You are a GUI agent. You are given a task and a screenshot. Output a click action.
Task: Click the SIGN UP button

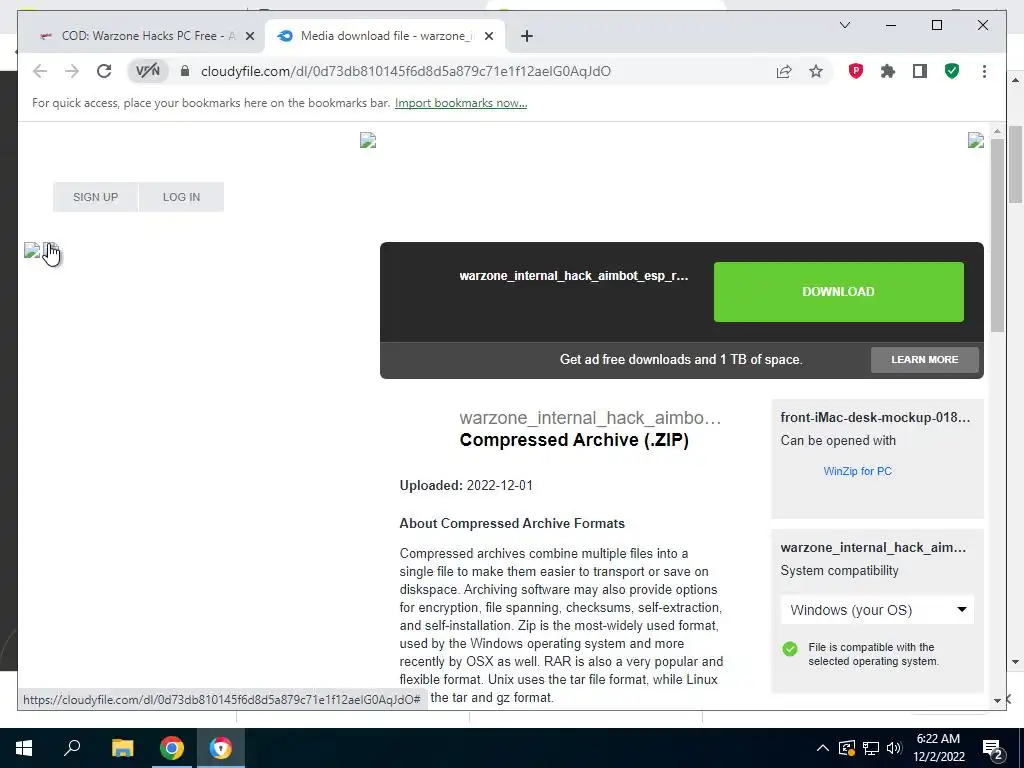[x=95, y=197]
